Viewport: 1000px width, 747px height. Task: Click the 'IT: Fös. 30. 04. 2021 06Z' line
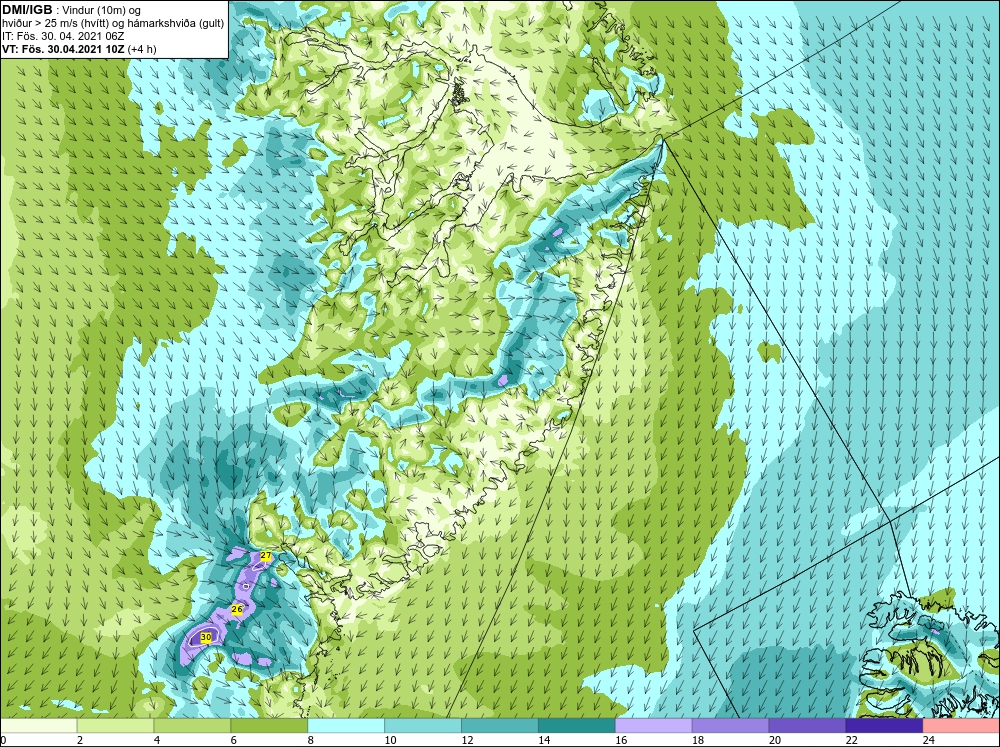[x=63, y=36]
